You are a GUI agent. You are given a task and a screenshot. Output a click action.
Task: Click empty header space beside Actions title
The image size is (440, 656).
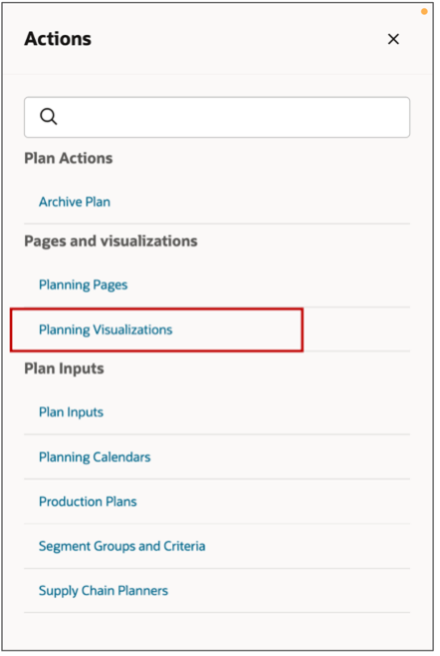[238, 39]
